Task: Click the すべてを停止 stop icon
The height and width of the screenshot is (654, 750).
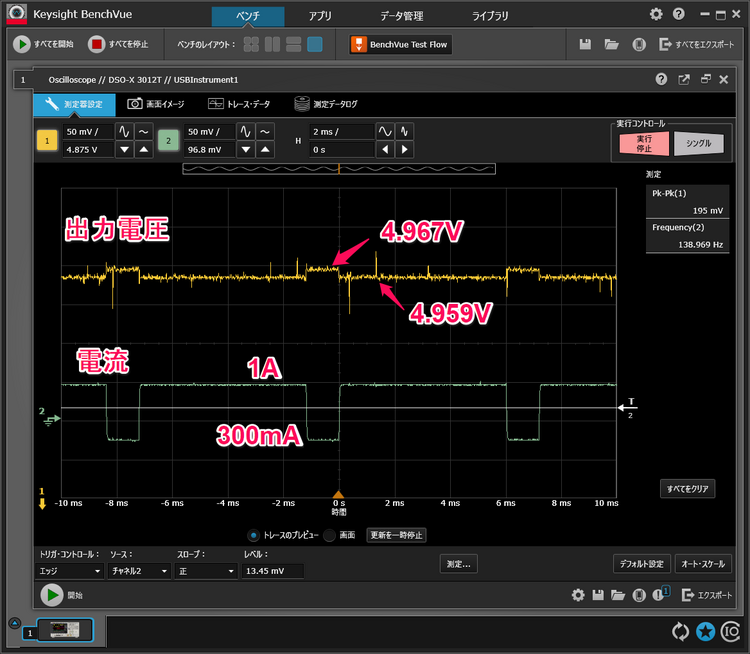Action: [x=97, y=44]
